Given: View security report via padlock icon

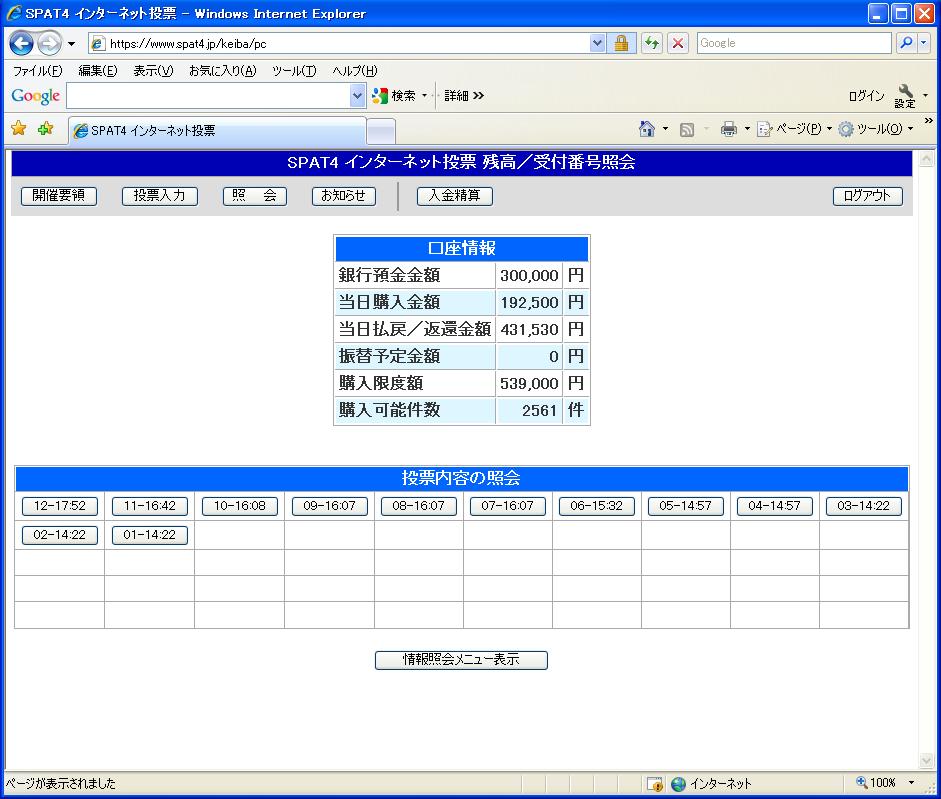Looking at the screenshot, I should pyautogui.click(x=621, y=43).
